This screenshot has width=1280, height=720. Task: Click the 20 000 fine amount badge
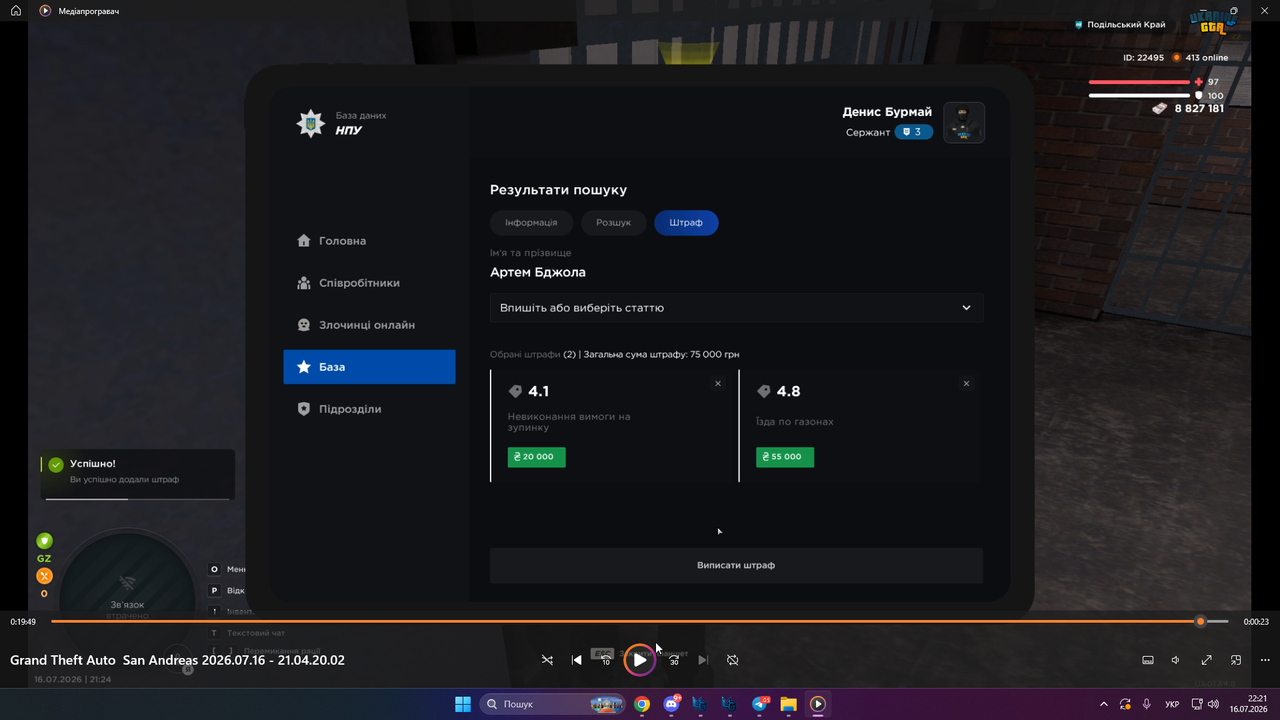(x=536, y=456)
